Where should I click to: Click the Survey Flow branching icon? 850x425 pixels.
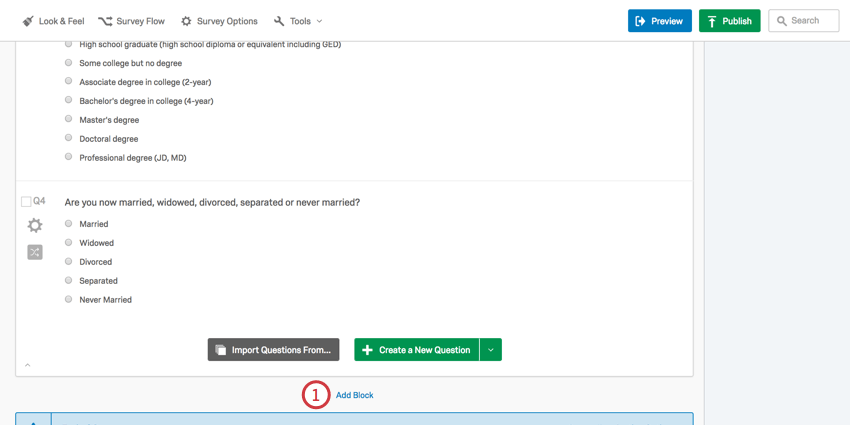[105, 21]
